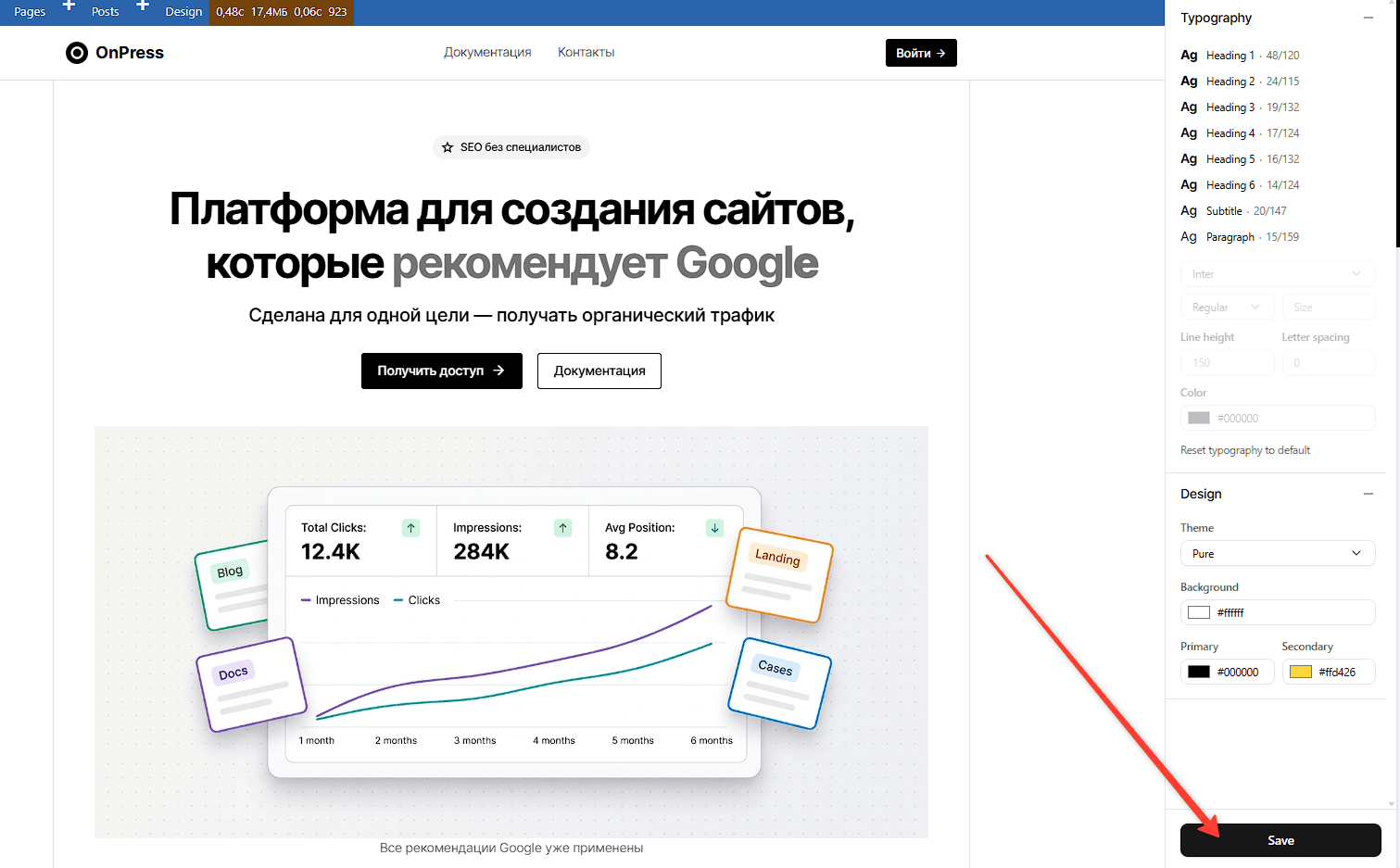1400x868 pixels.
Task: Click the debug stats bar showing 0,48c
Action: tap(282, 12)
